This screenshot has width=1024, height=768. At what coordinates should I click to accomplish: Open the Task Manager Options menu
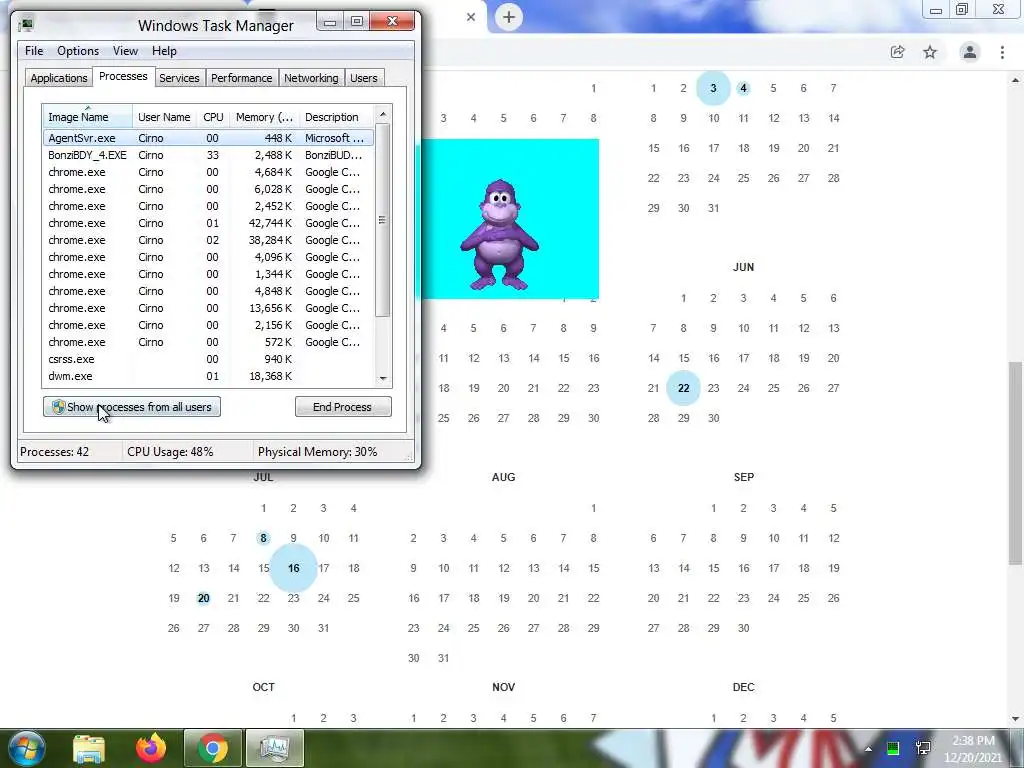78,51
